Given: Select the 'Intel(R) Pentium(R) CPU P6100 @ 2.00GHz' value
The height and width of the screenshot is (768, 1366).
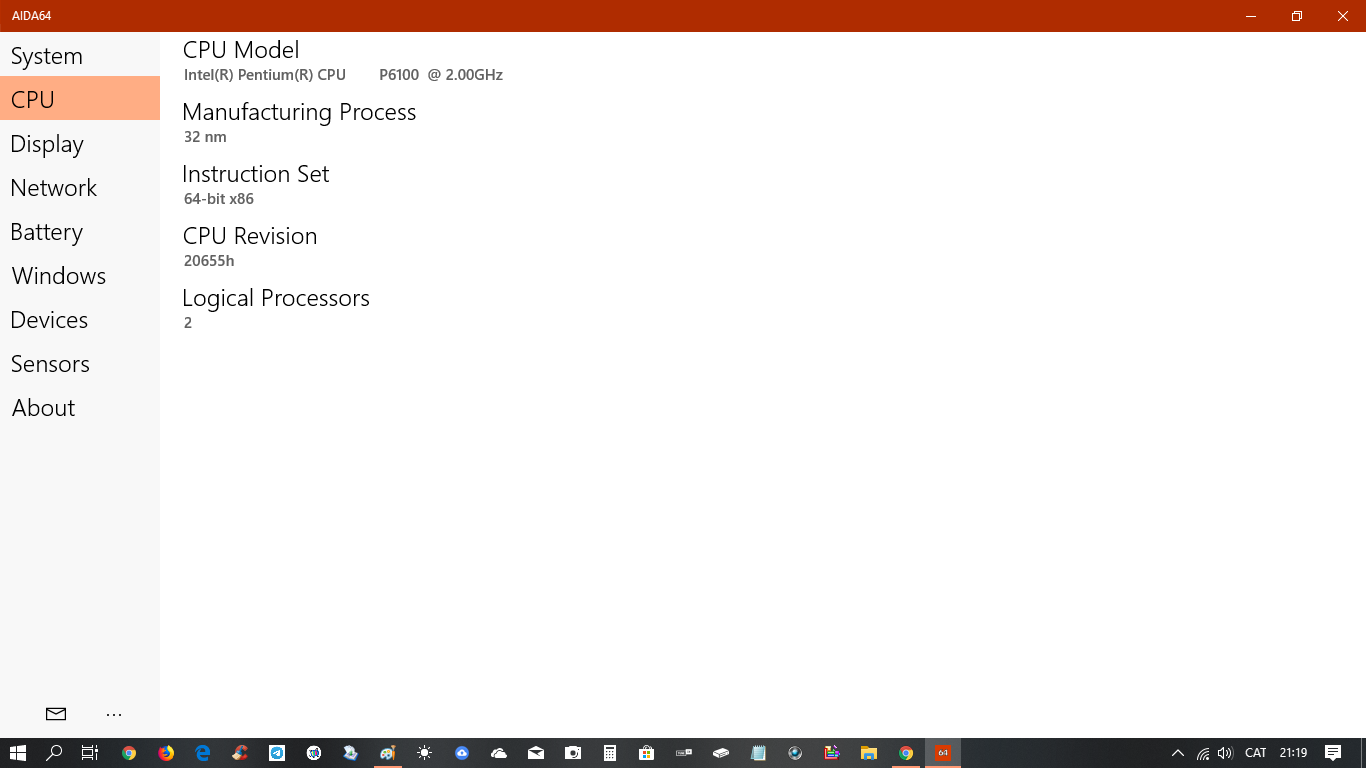Looking at the screenshot, I should [x=343, y=75].
